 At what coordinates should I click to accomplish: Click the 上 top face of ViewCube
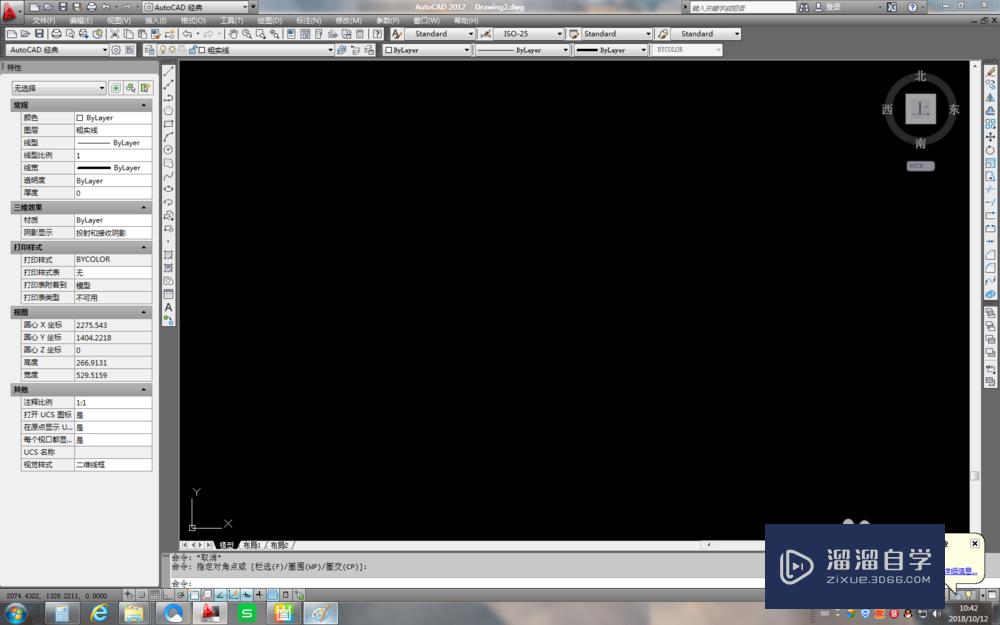pyautogui.click(x=920, y=109)
